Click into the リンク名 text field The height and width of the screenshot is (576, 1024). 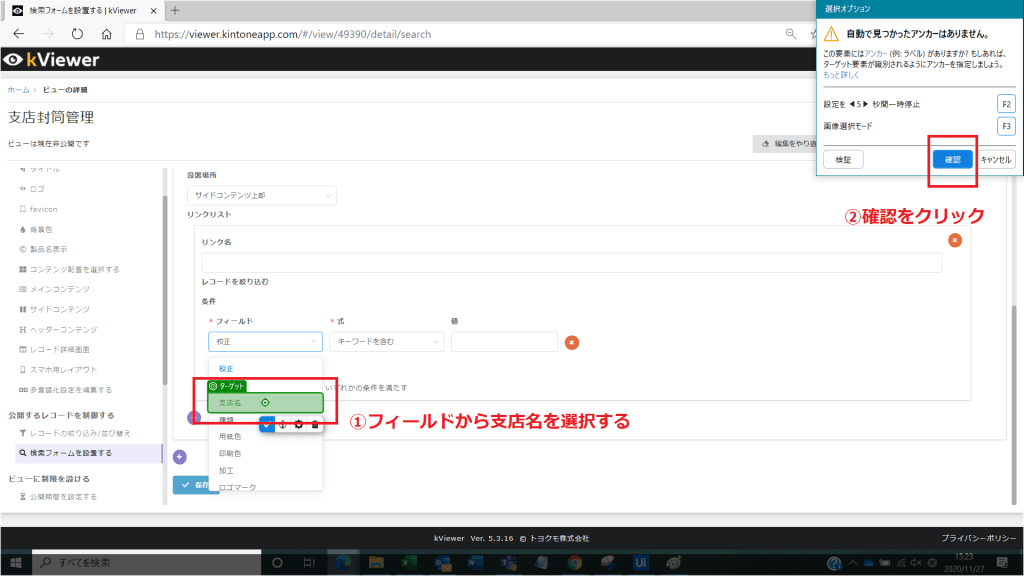click(x=571, y=263)
